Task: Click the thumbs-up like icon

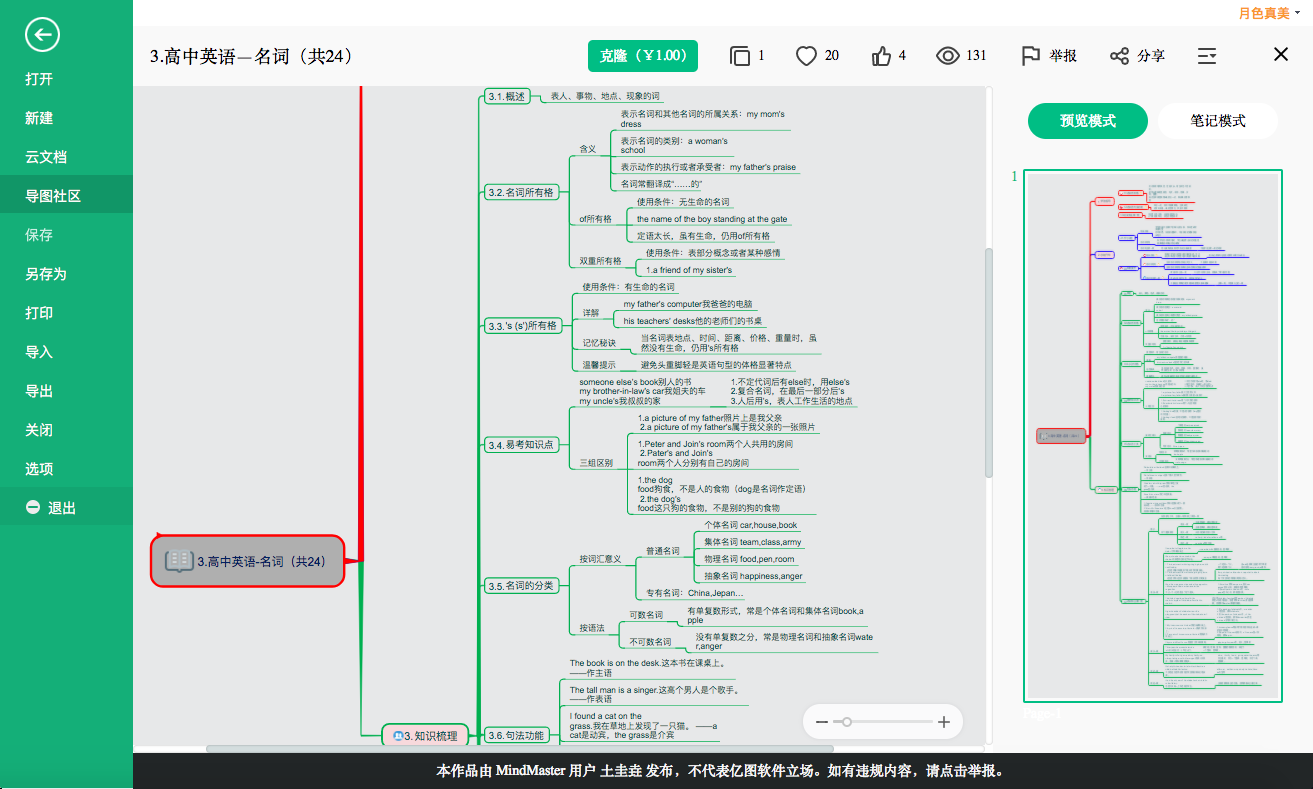Action: click(x=881, y=56)
